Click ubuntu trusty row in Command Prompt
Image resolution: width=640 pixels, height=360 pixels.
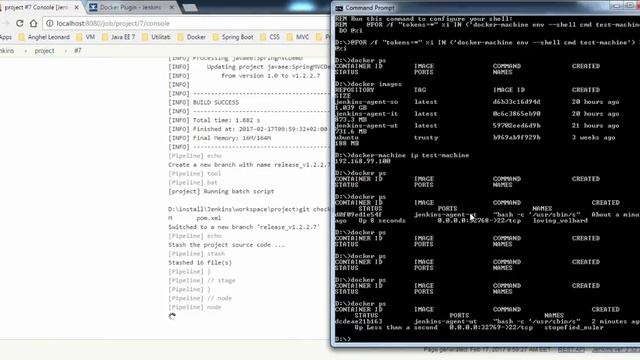(475, 138)
